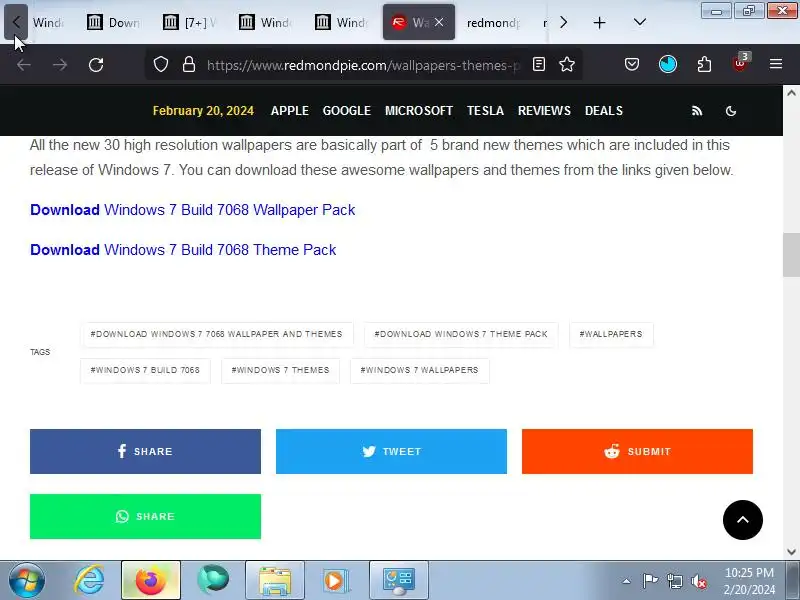
Task: Open the #Wallpapers tag
Action: 611,334
